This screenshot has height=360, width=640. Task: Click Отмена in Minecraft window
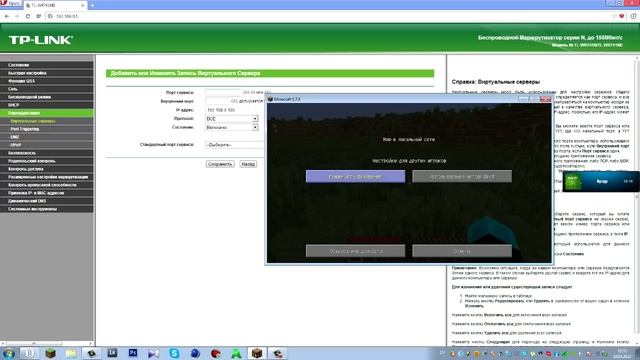coord(462,251)
